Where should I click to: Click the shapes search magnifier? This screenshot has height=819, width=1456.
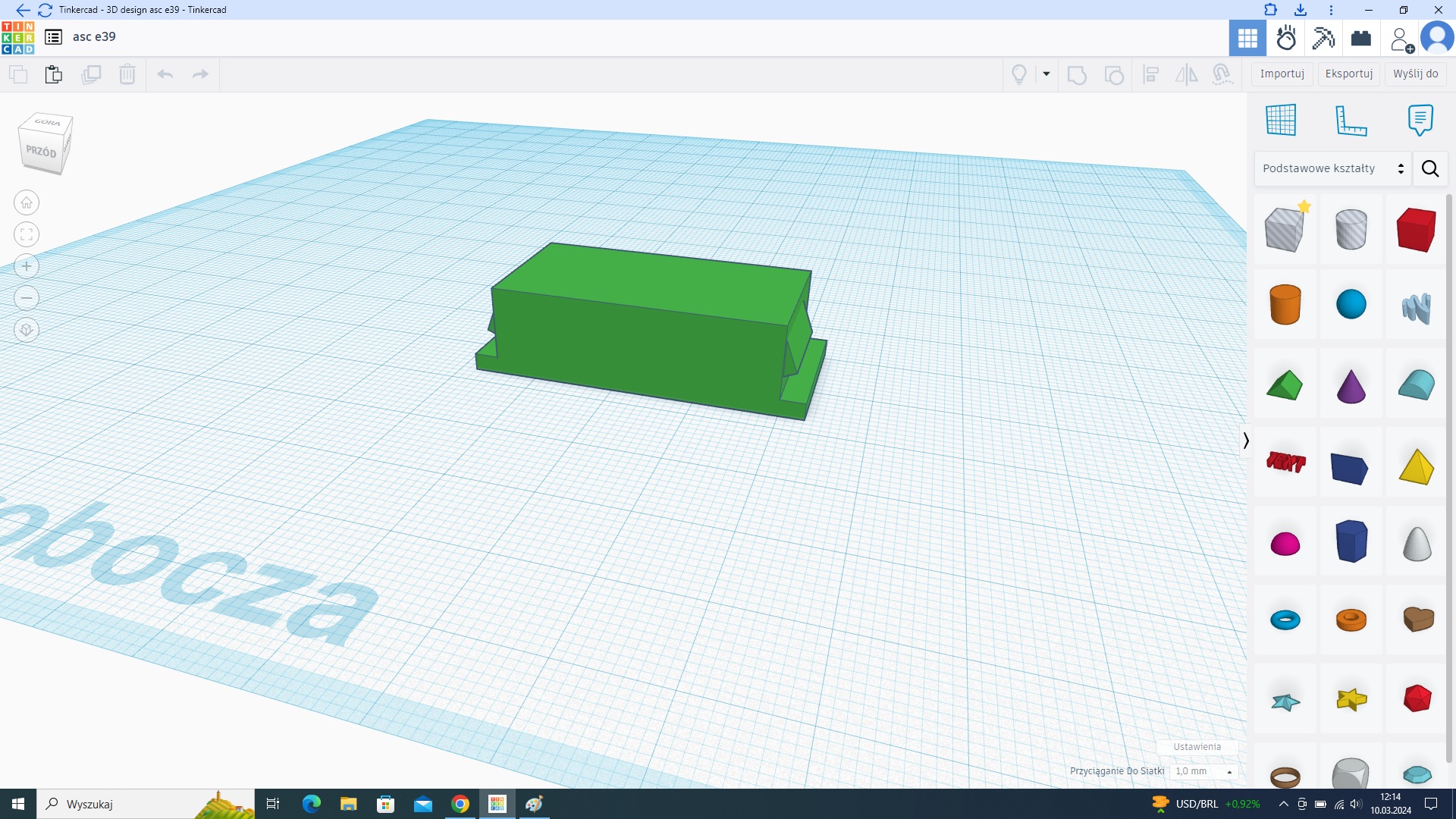(1430, 168)
